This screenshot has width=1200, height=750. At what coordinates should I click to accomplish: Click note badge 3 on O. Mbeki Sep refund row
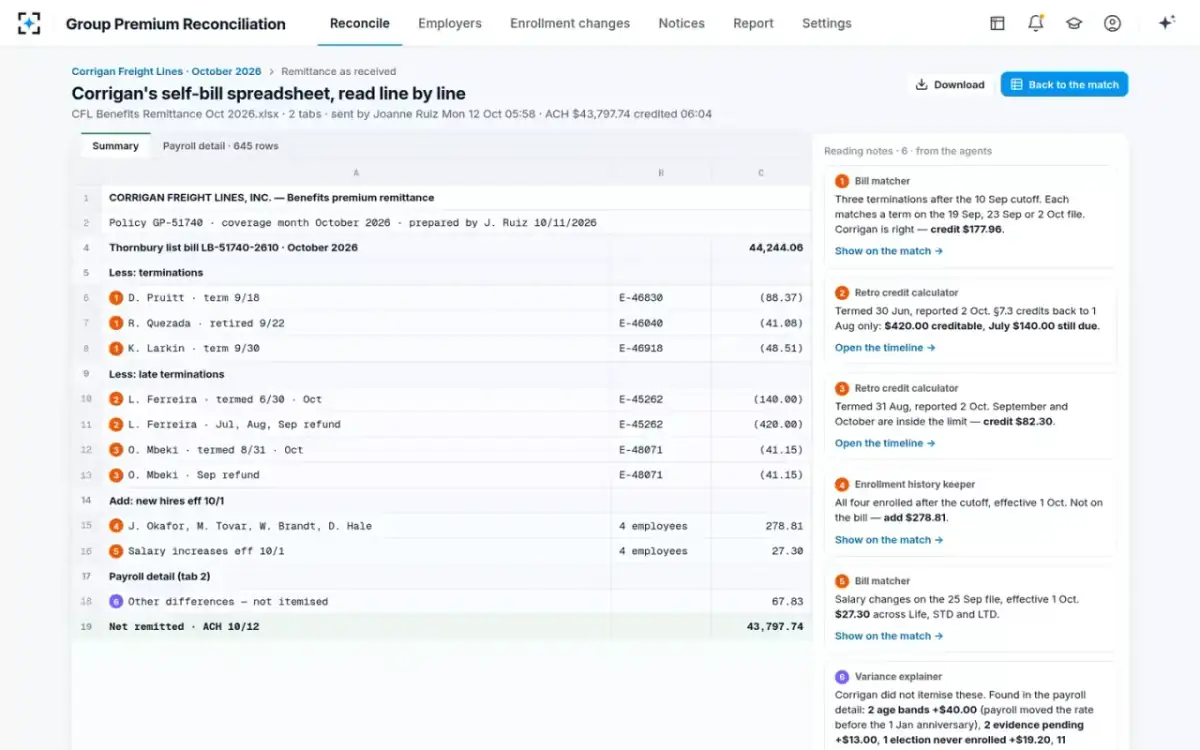point(116,475)
